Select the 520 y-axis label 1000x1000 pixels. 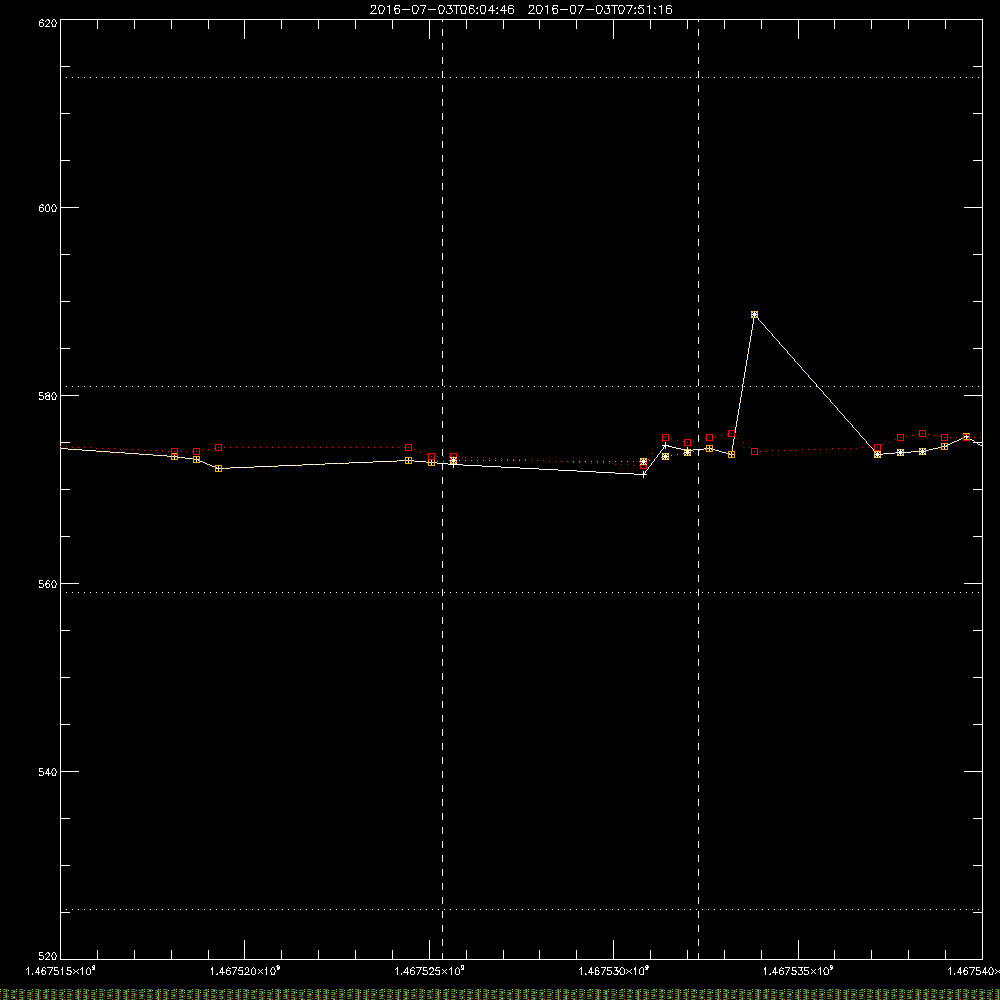click(x=48, y=957)
